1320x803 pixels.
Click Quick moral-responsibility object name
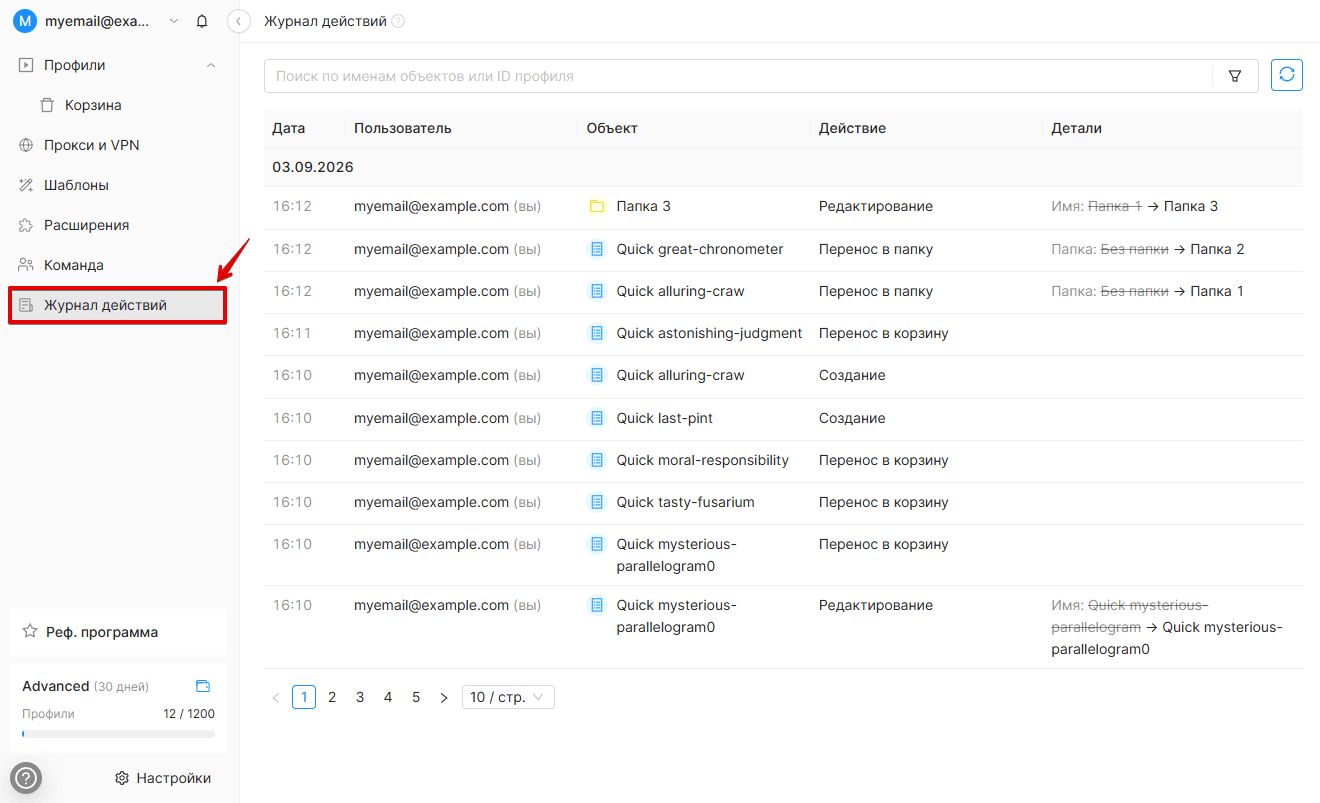tap(703, 460)
